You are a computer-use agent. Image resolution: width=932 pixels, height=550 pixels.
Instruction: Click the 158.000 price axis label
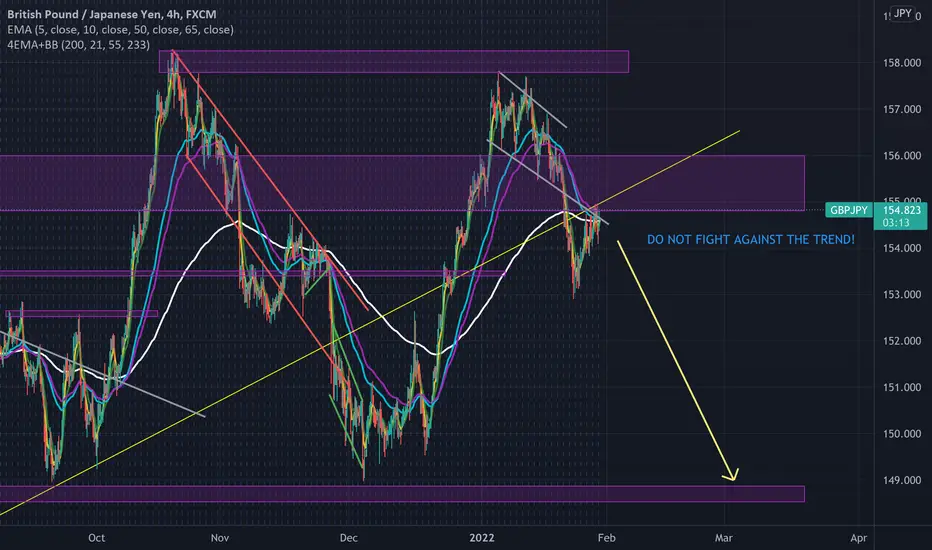(x=902, y=63)
